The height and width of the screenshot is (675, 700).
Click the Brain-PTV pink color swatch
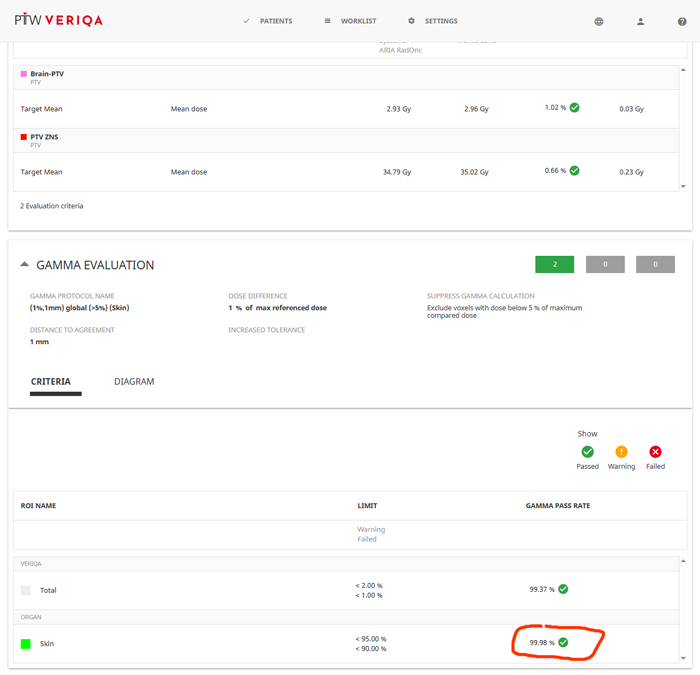pos(24,74)
